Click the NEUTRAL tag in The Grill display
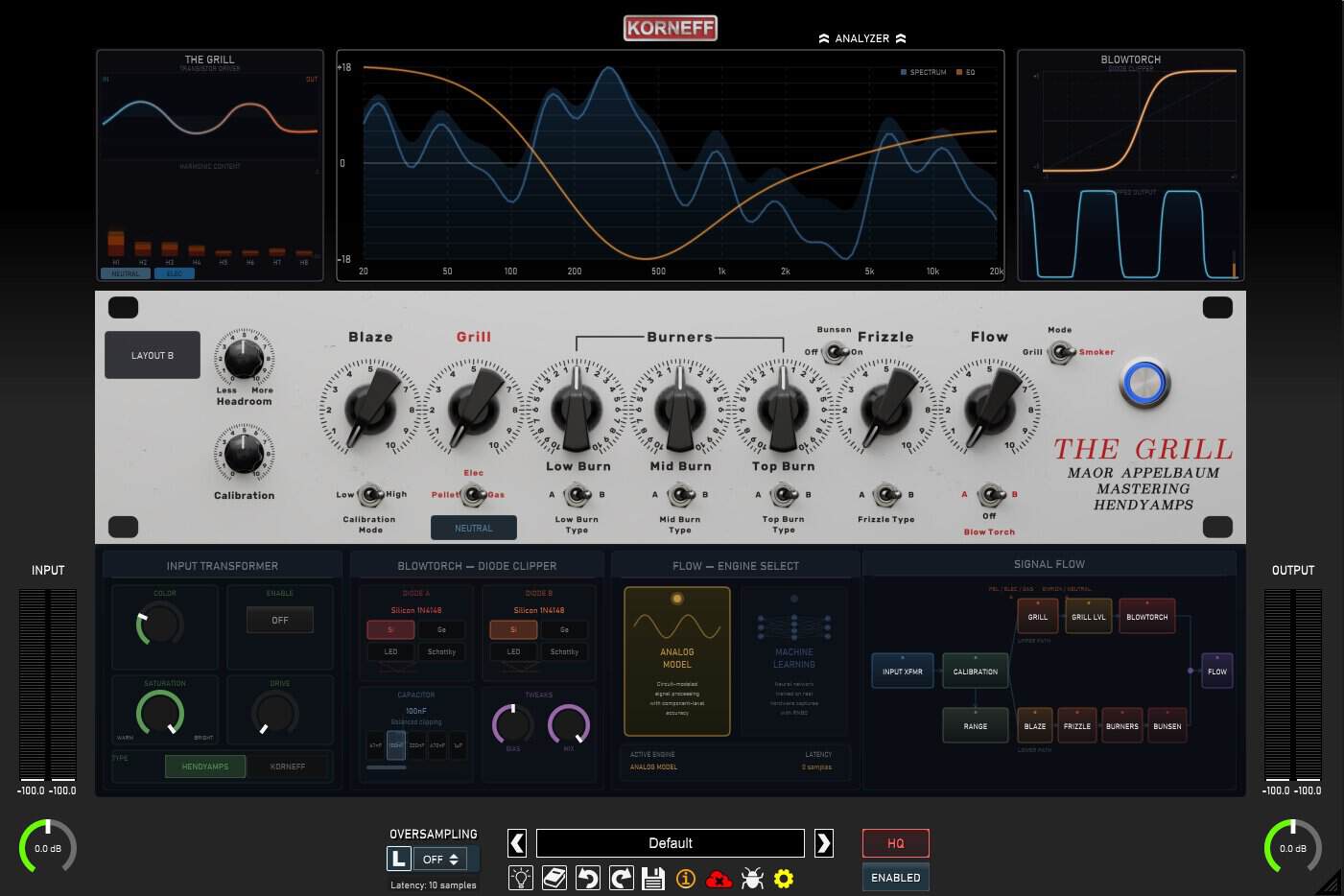1344x896 pixels. coord(125,273)
